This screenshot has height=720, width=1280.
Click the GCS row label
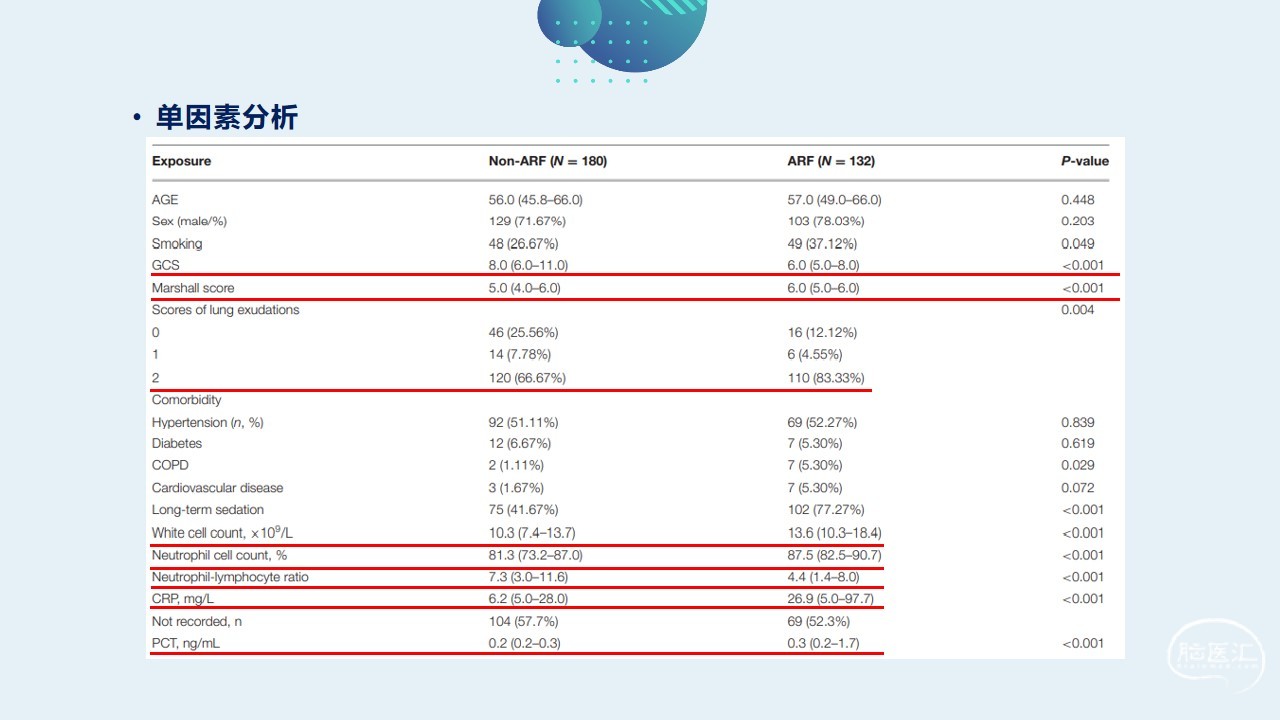pyautogui.click(x=166, y=266)
